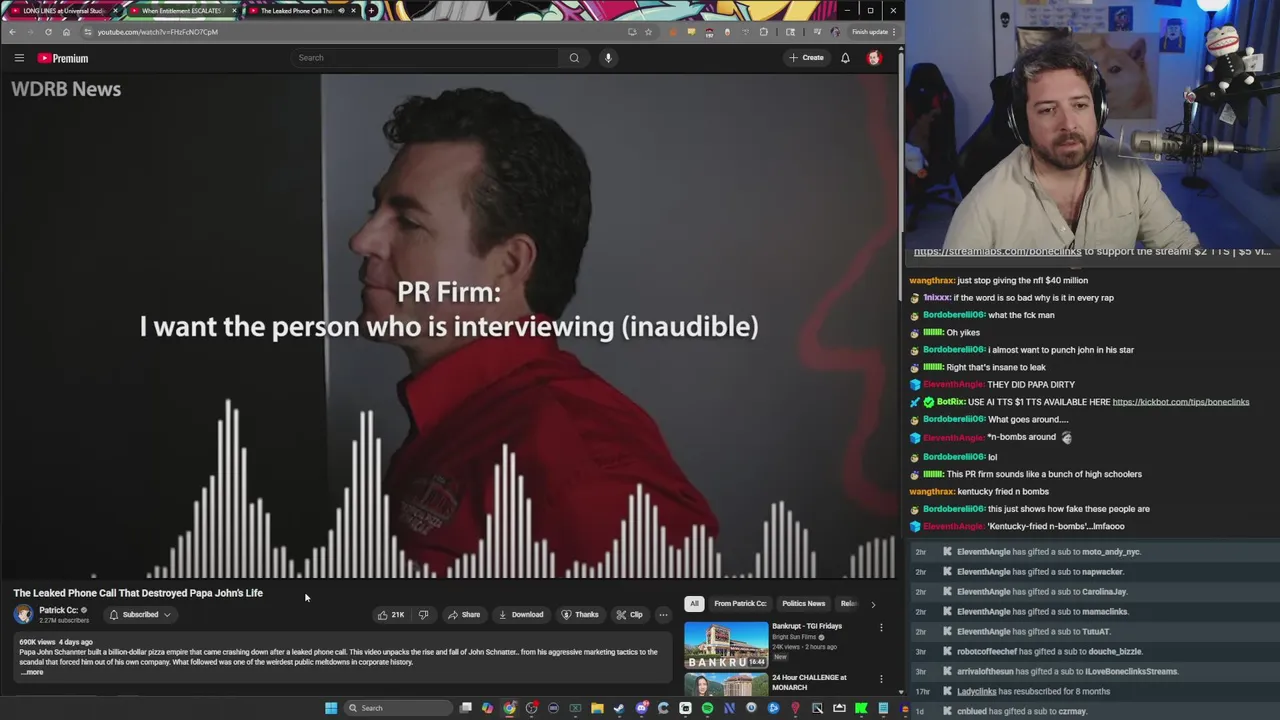Image resolution: width=1280 pixels, height=720 pixels.
Task: Open more actions three-dot menu under video
Action: 663,615
